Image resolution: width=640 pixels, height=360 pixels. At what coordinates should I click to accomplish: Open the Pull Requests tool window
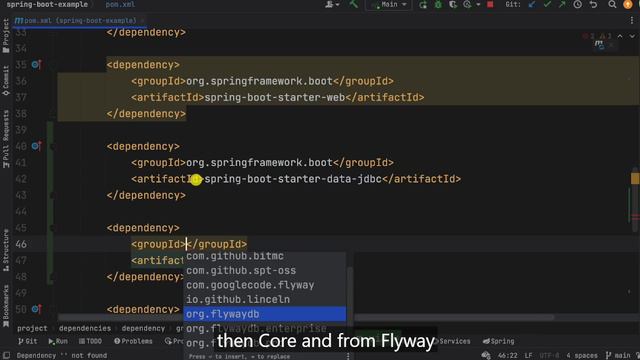[x=6, y=139]
